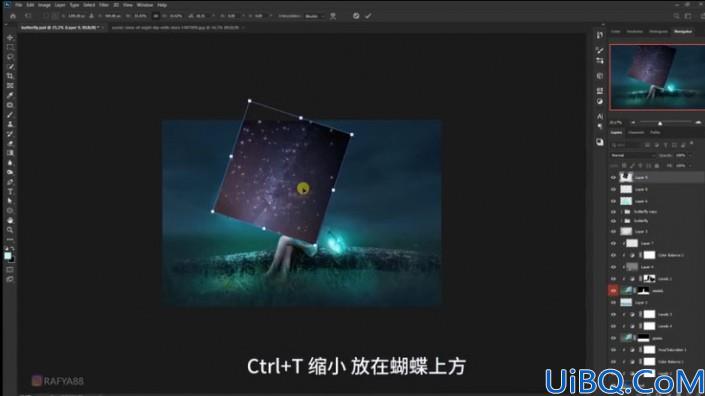
Task: Open the search icon at top right
Action: [676, 16]
